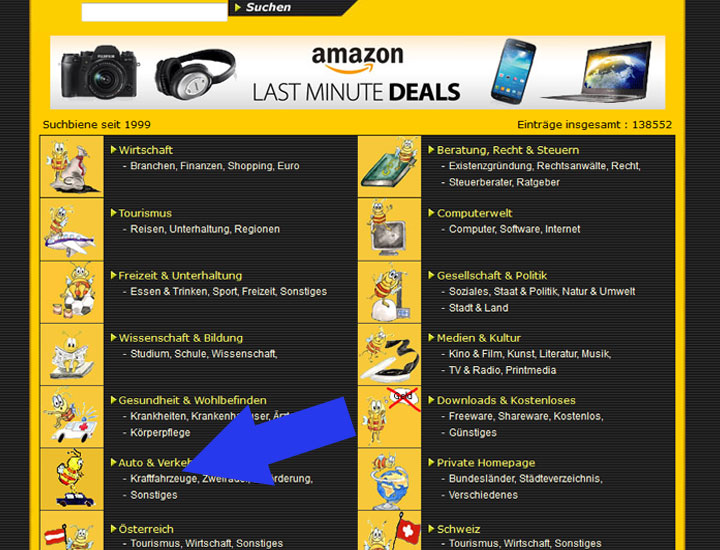Select the Private Homepage globe icon
This screenshot has width=720, height=550.
click(x=389, y=479)
